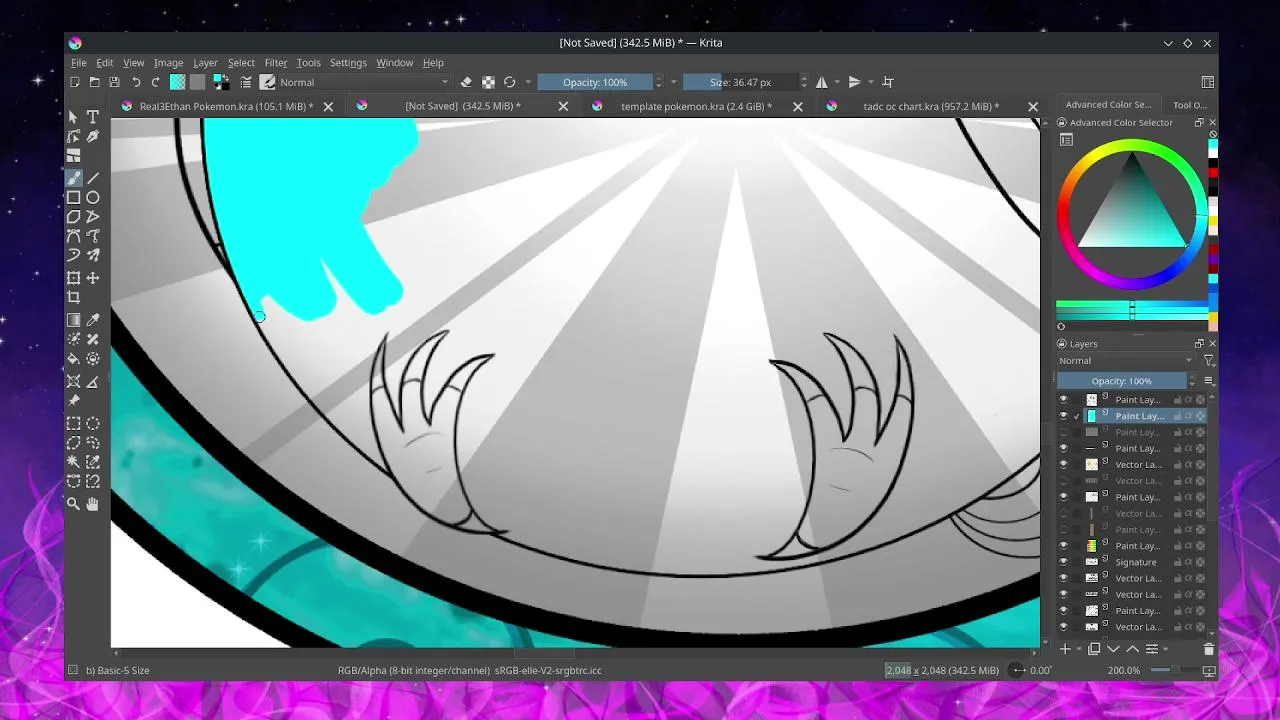
Task: Select the Crop tool
Action: pos(73,298)
